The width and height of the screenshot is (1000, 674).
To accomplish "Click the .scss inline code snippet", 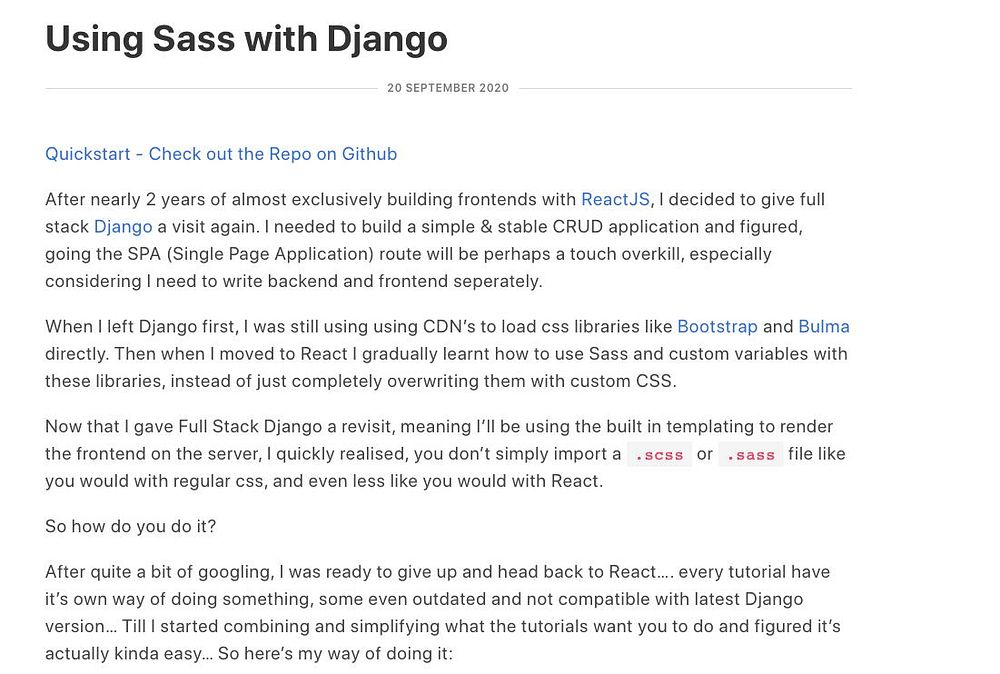I will [659, 455].
